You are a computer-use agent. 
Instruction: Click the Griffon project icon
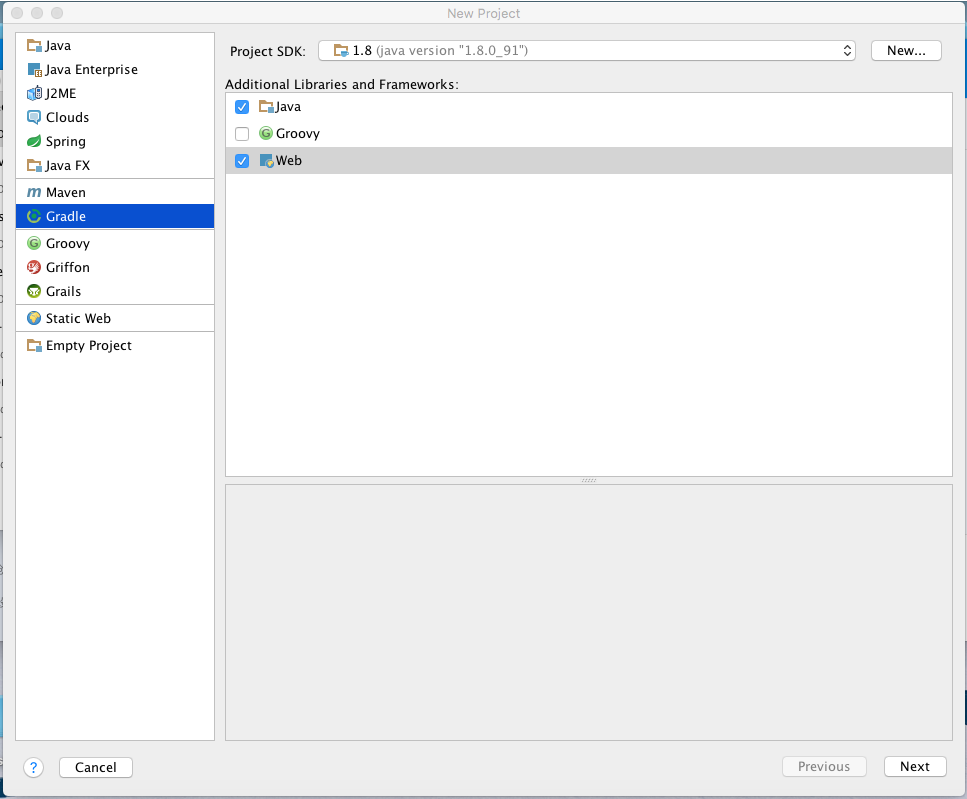pos(34,268)
